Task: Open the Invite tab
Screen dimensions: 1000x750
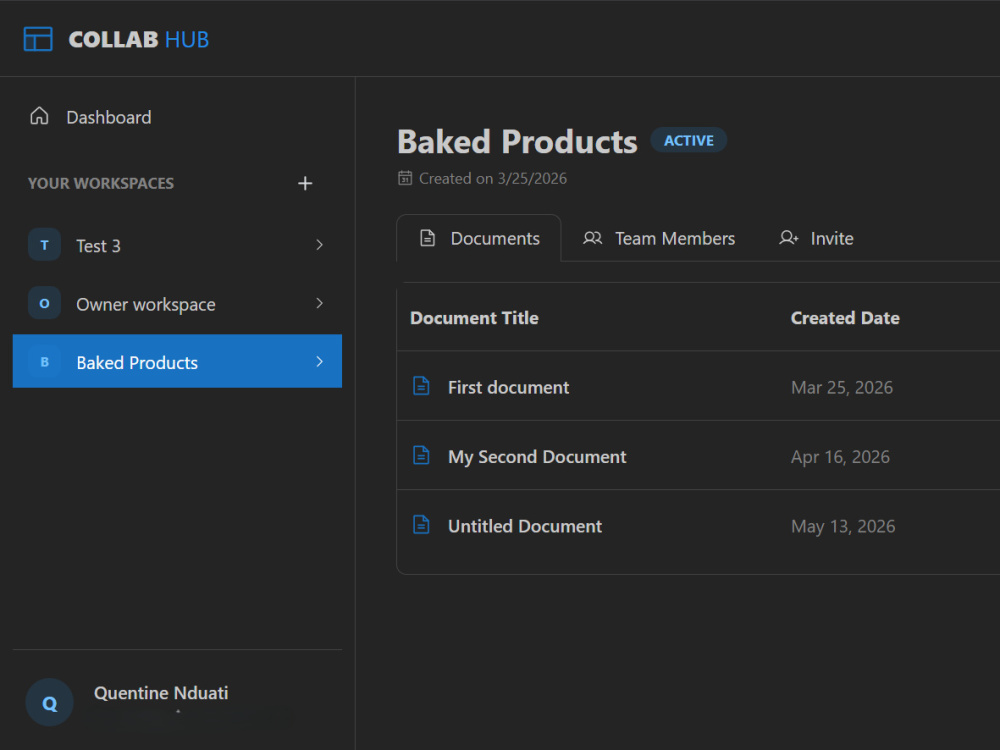Action: click(x=816, y=239)
